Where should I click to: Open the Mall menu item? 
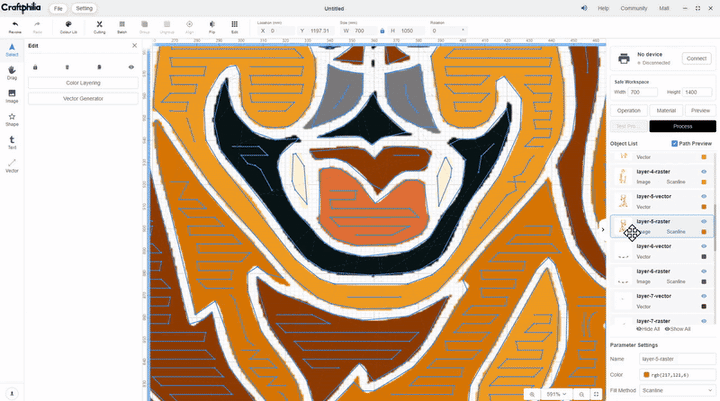coord(664,8)
